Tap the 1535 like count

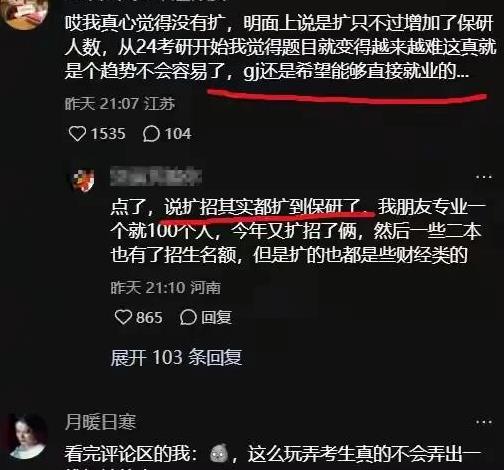coord(108,134)
